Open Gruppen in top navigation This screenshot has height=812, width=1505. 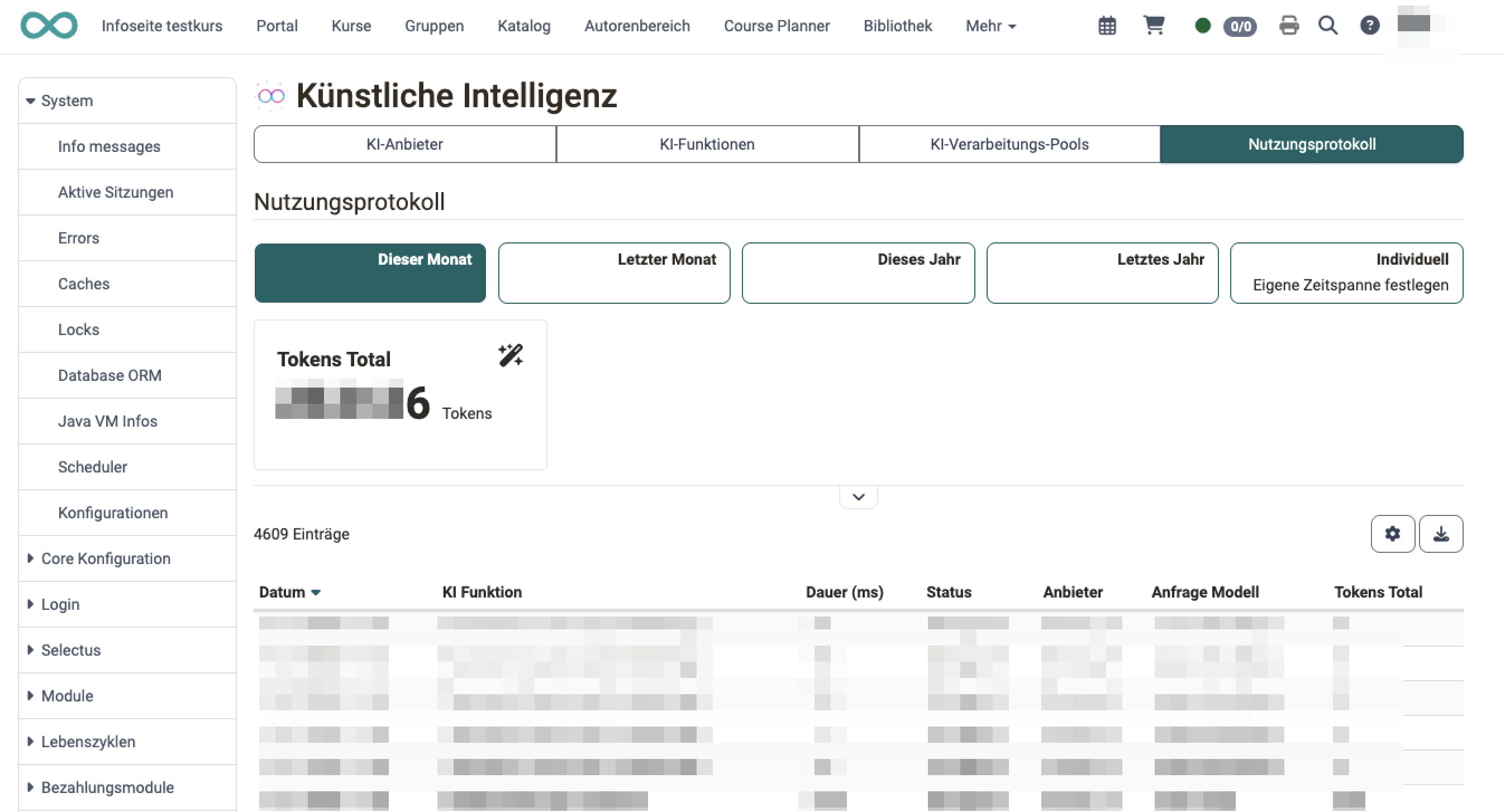434,26
